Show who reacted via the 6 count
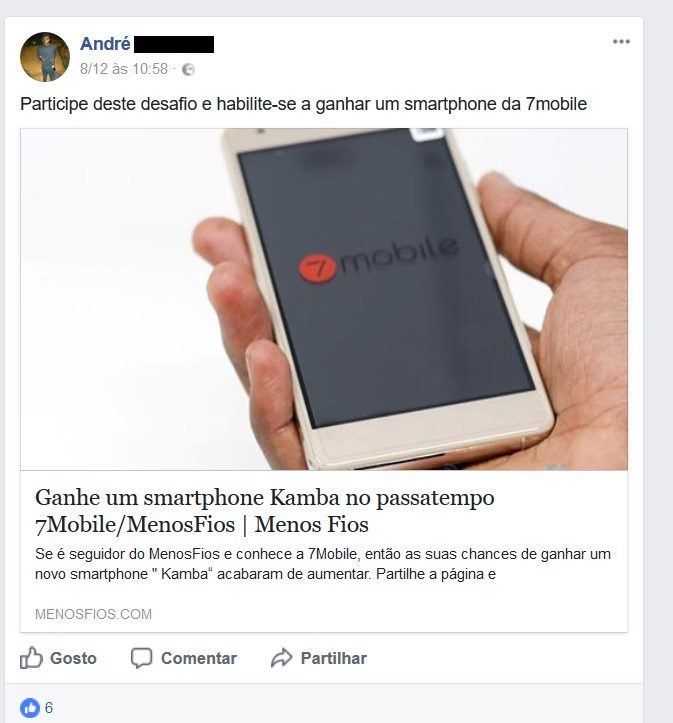 click(x=49, y=708)
